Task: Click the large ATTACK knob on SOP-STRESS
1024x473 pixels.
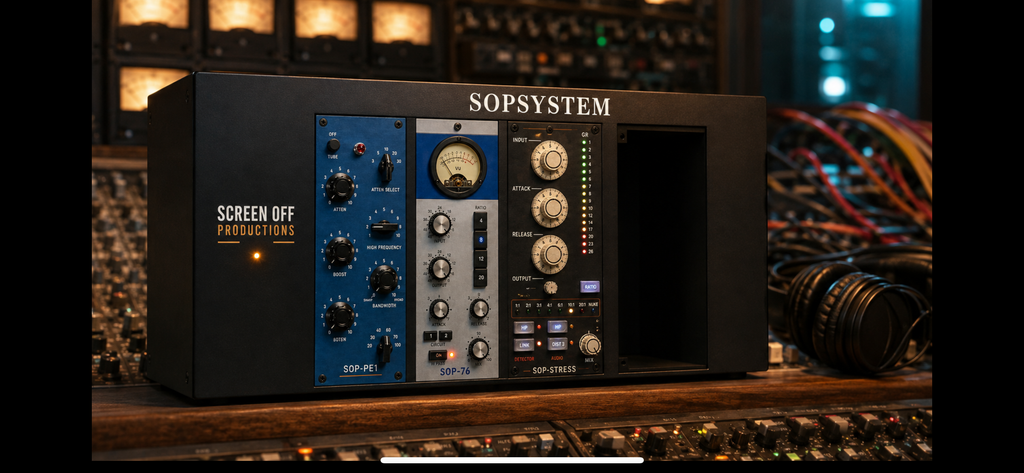Action: [549, 208]
